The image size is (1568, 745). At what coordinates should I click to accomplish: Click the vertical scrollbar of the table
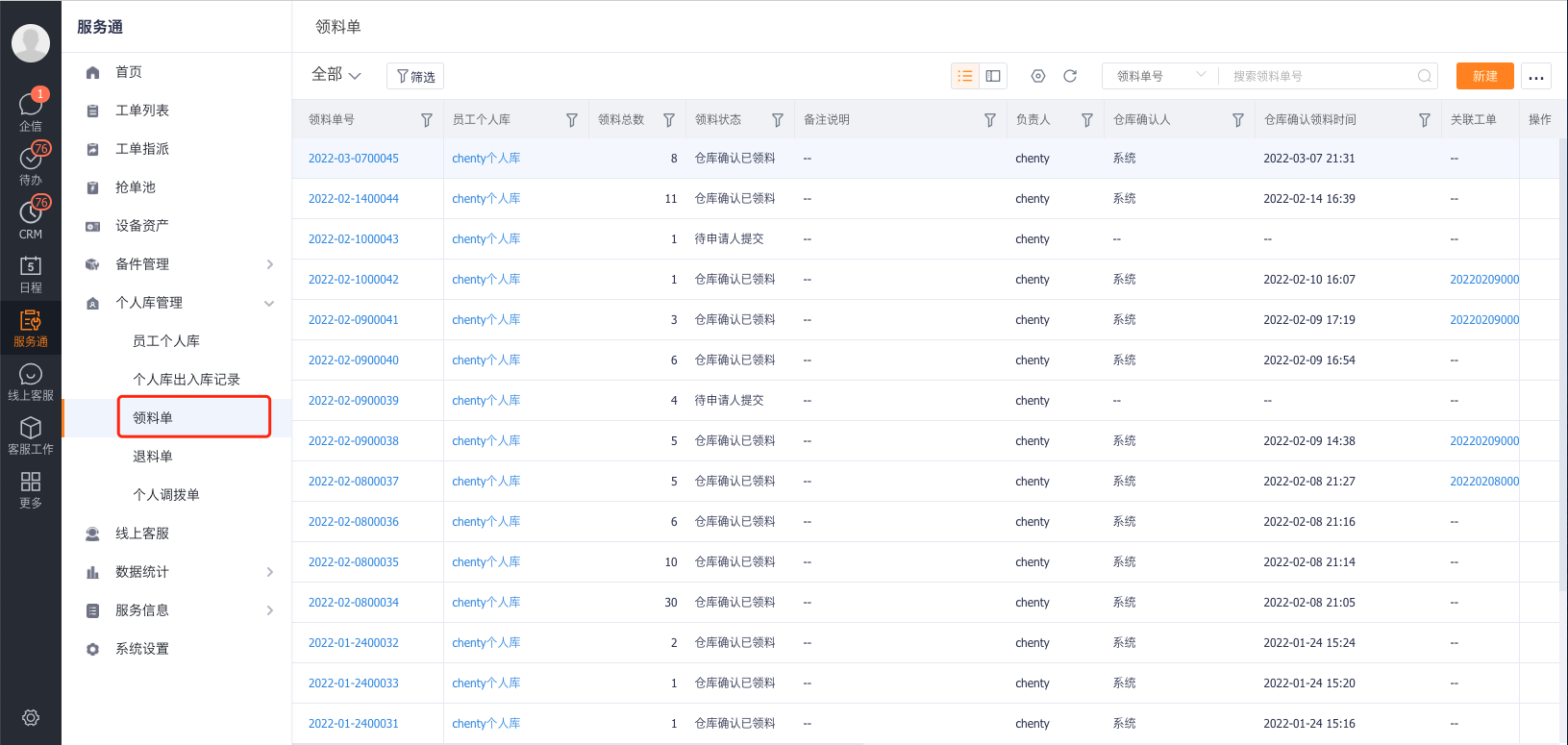coord(1562,365)
